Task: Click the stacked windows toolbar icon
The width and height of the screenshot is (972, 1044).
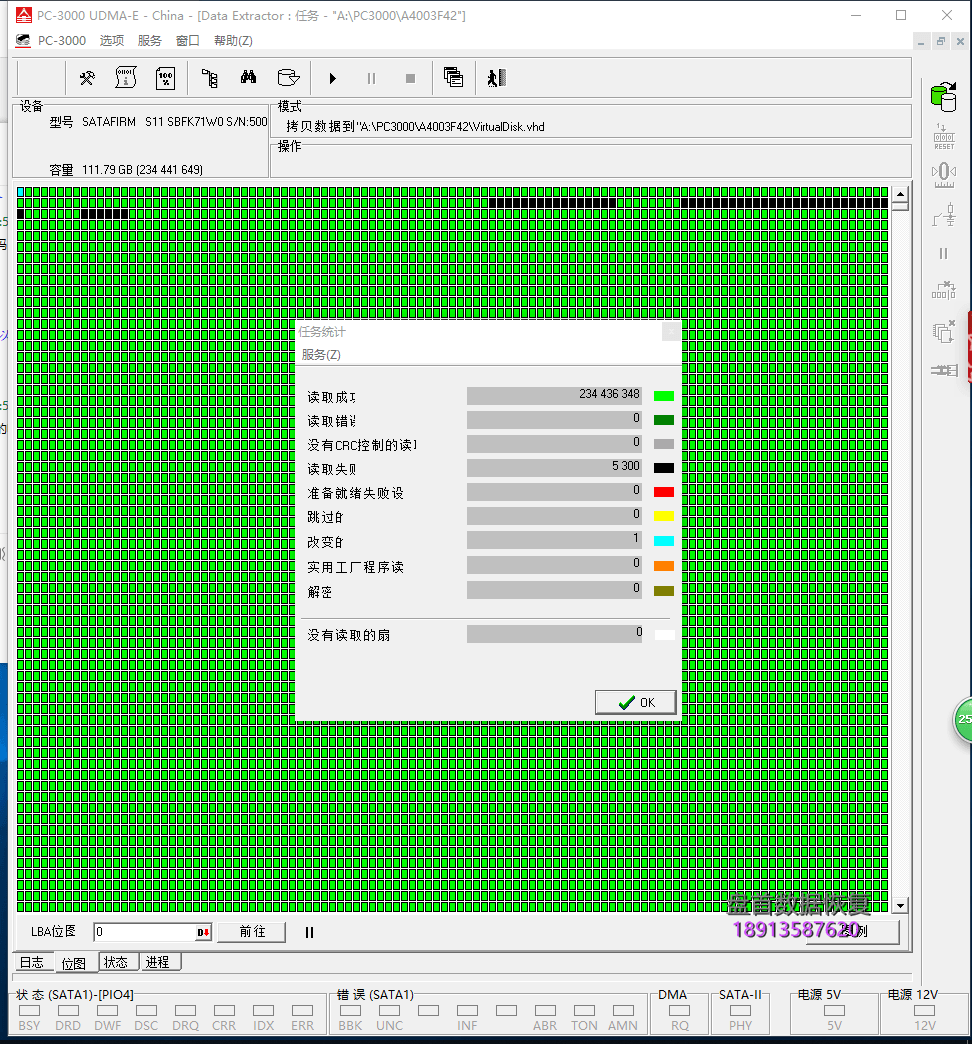Action: click(x=453, y=77)
